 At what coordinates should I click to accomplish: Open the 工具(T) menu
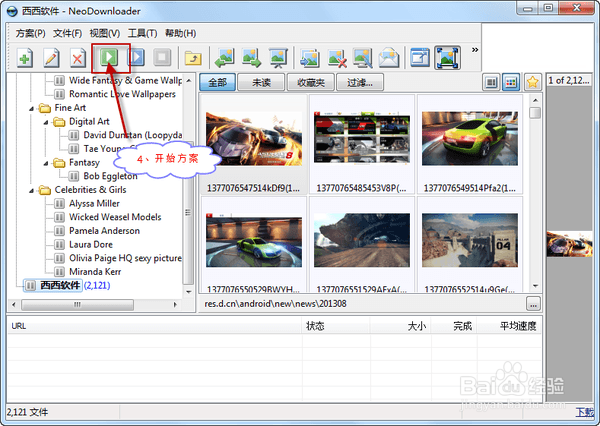tap(142, 34)
